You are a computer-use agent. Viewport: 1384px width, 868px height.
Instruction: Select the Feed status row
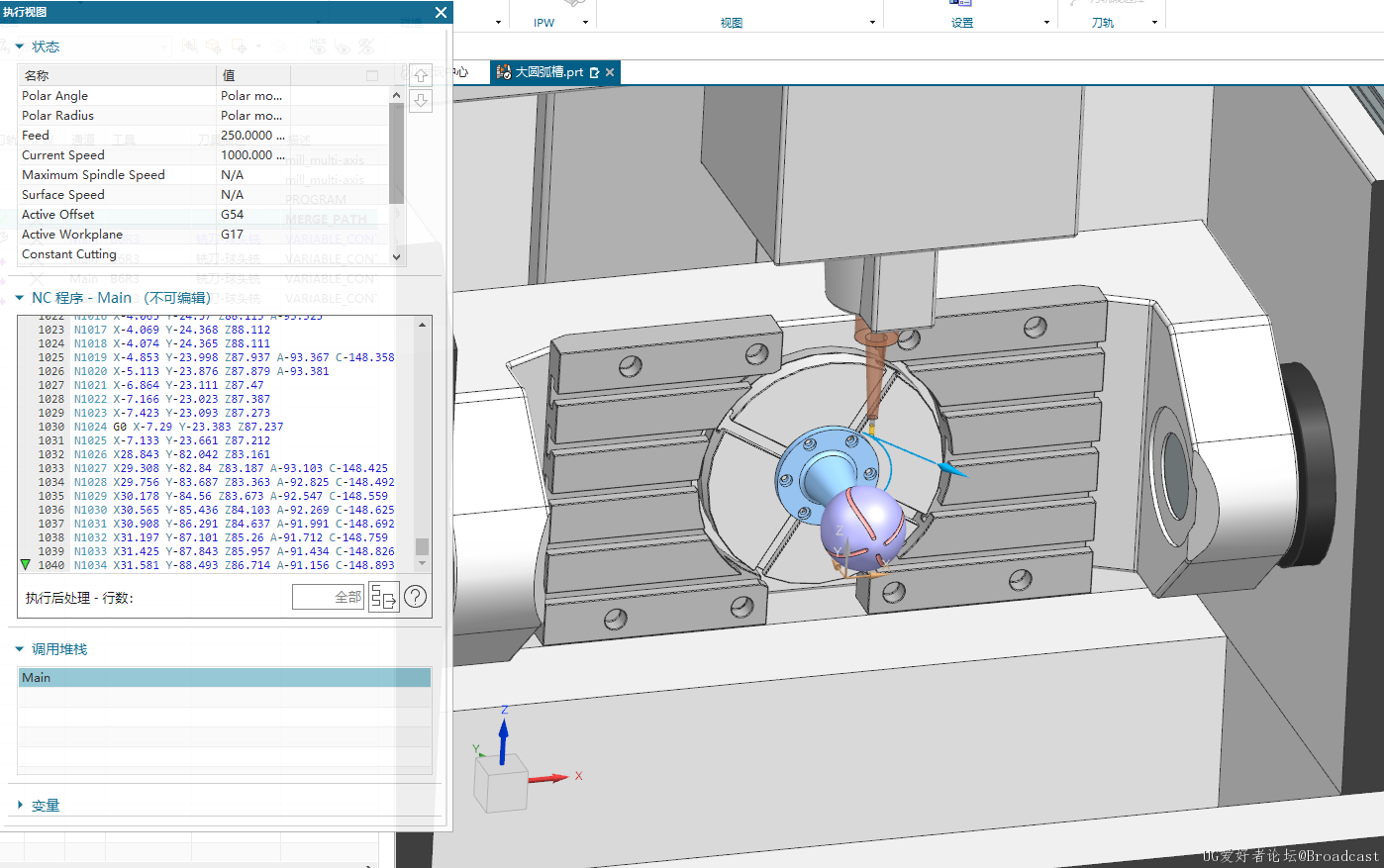(203, 136)
